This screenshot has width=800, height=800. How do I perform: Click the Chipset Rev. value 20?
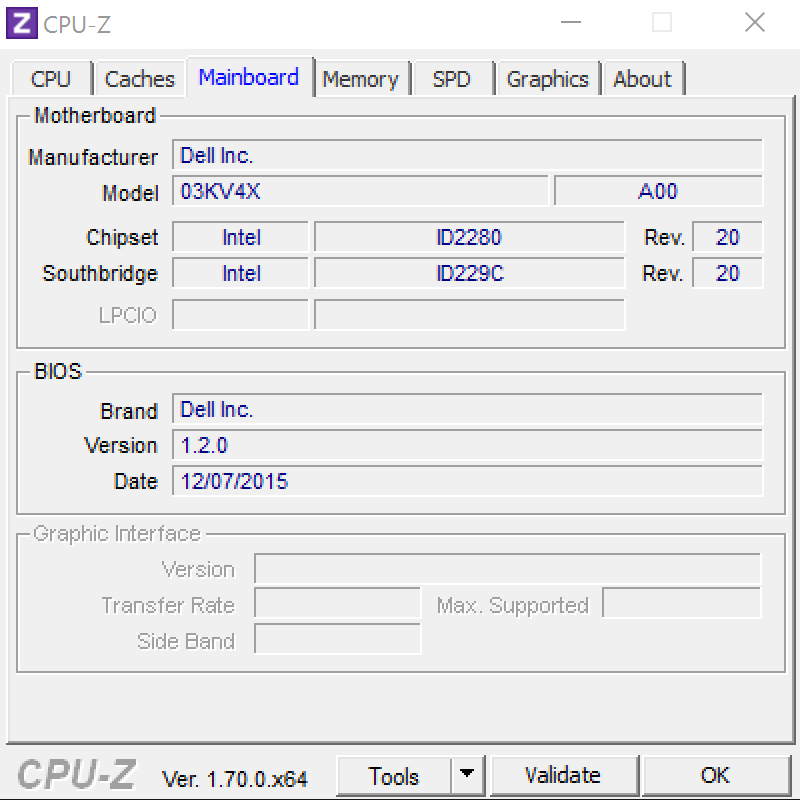click(x=728, y=237)
